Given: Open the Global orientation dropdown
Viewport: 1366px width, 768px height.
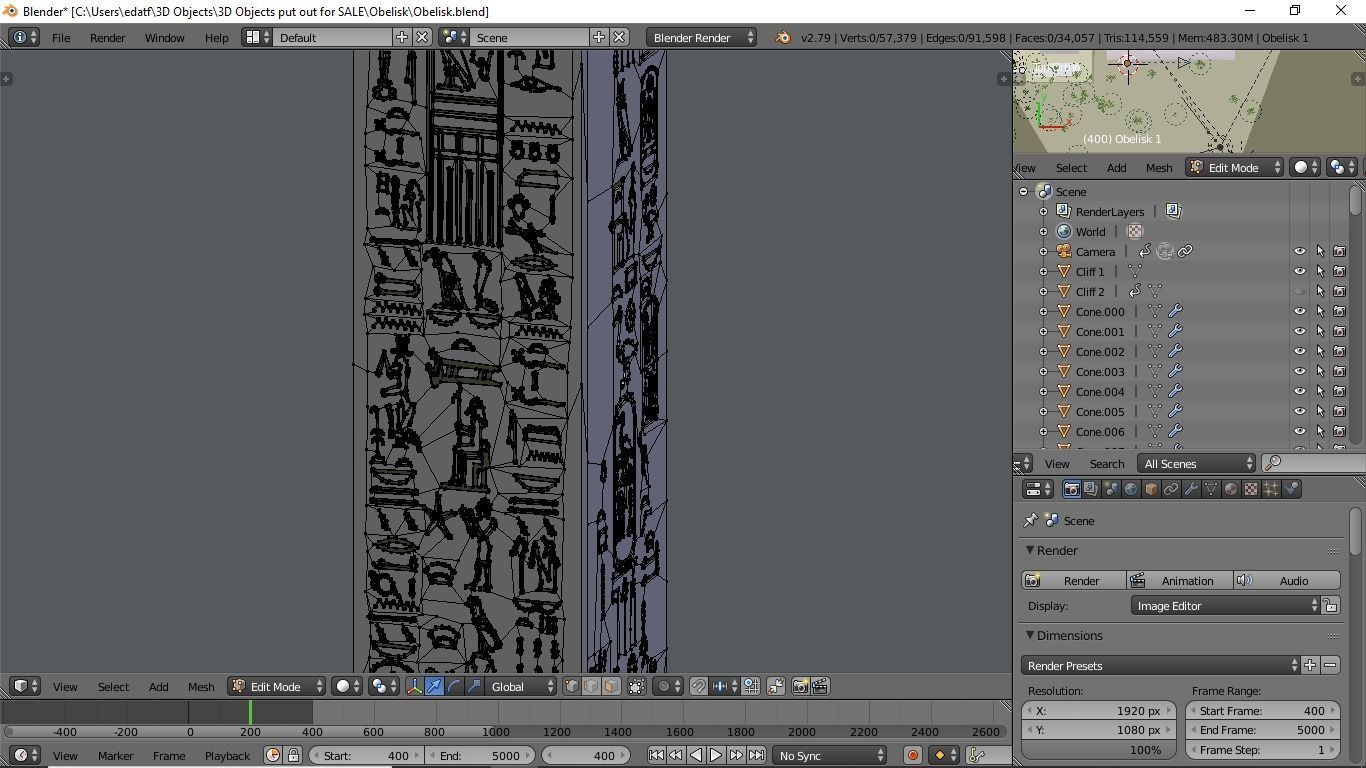Looking at the screenshot, I should [521, 686].
